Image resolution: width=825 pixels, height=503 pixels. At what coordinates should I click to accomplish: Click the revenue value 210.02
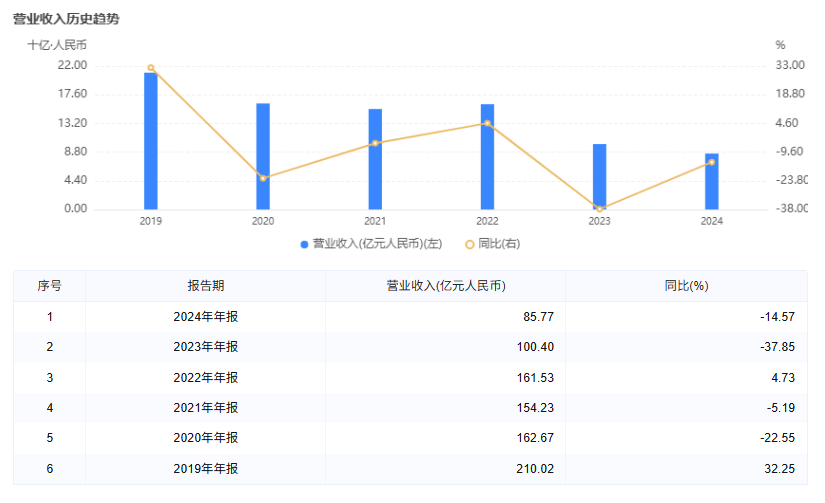click(x=535, y=469)
